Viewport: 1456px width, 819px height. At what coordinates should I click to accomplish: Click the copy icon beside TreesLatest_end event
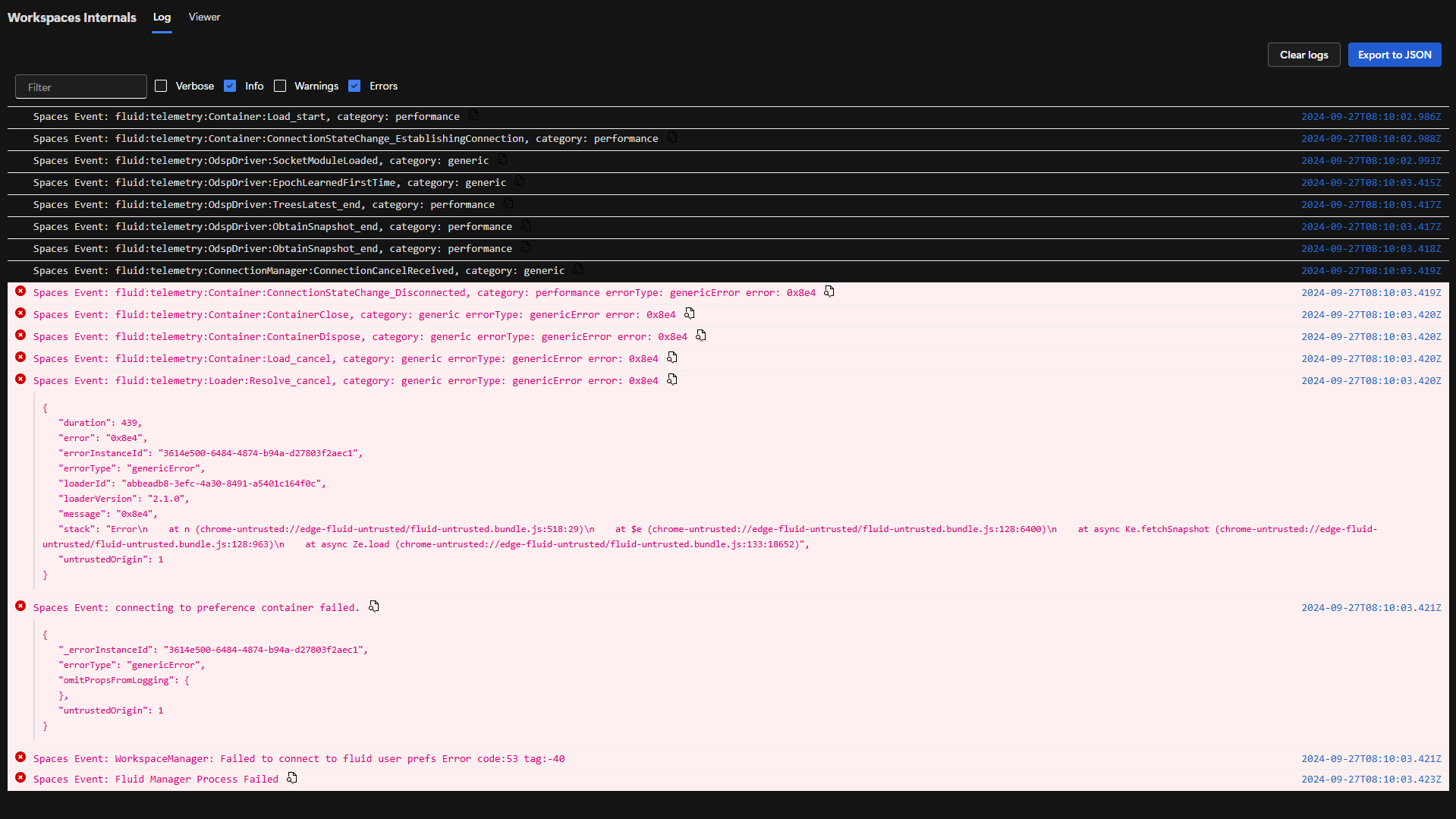point(508,203)
